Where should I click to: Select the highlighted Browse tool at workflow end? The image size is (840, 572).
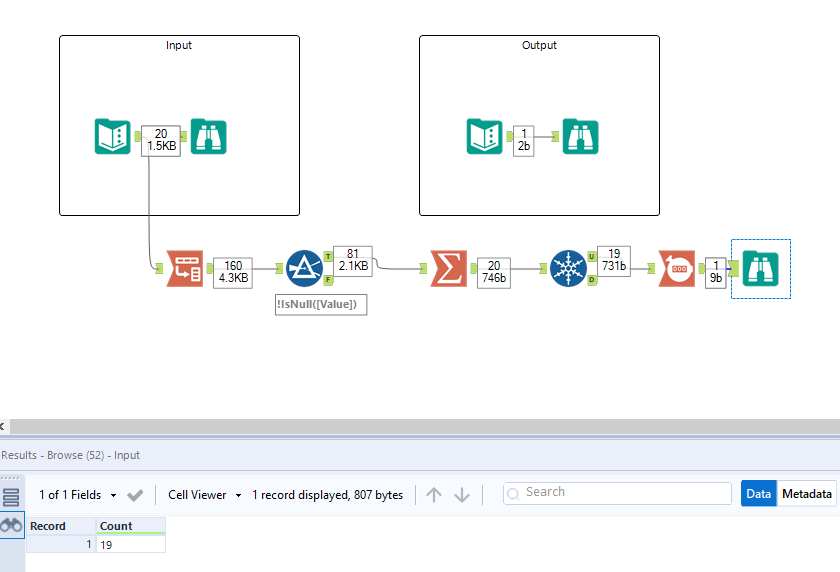pyautogui.click(x=760, y=268)
